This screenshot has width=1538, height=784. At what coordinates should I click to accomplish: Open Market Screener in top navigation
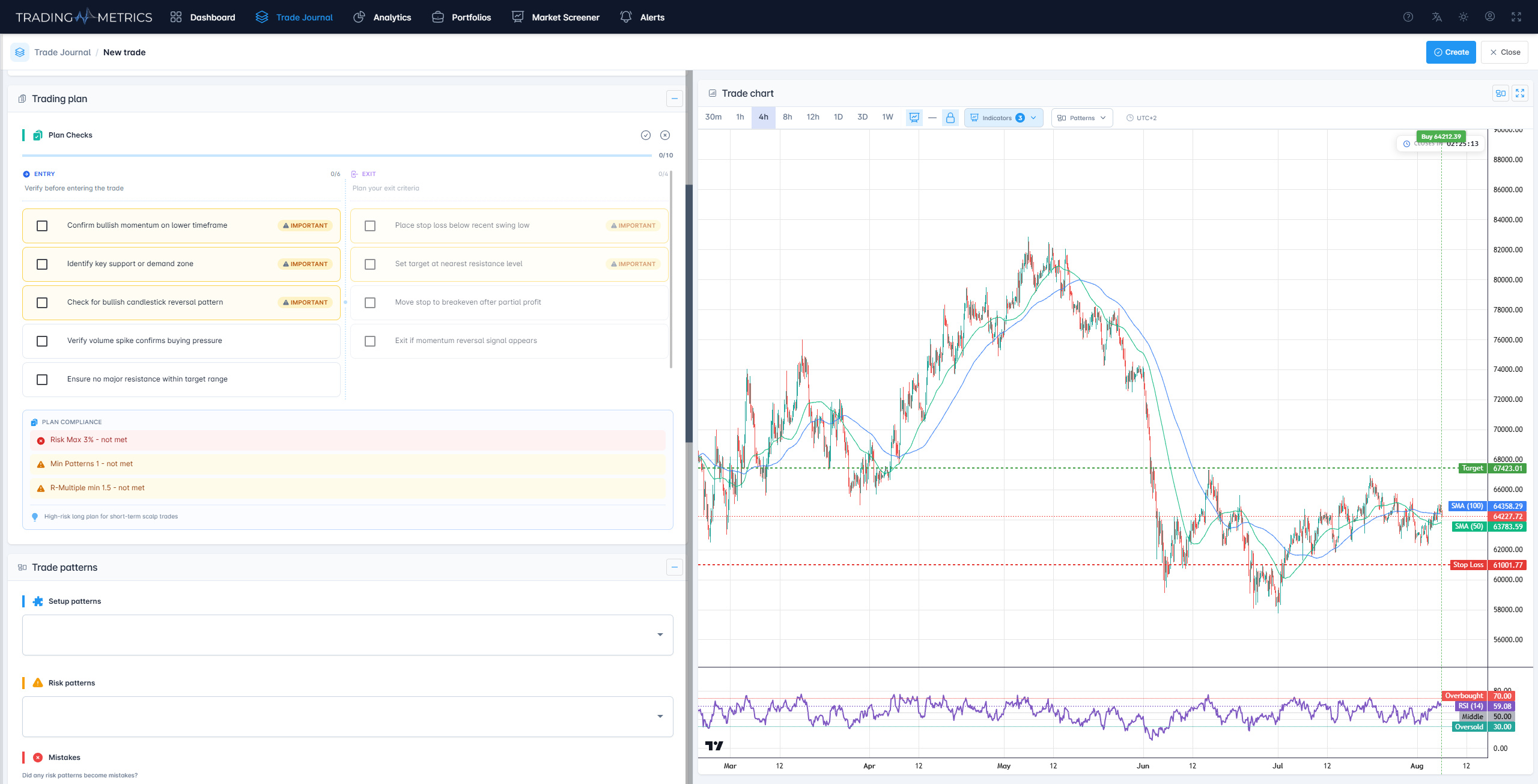(x=555, y=17)
